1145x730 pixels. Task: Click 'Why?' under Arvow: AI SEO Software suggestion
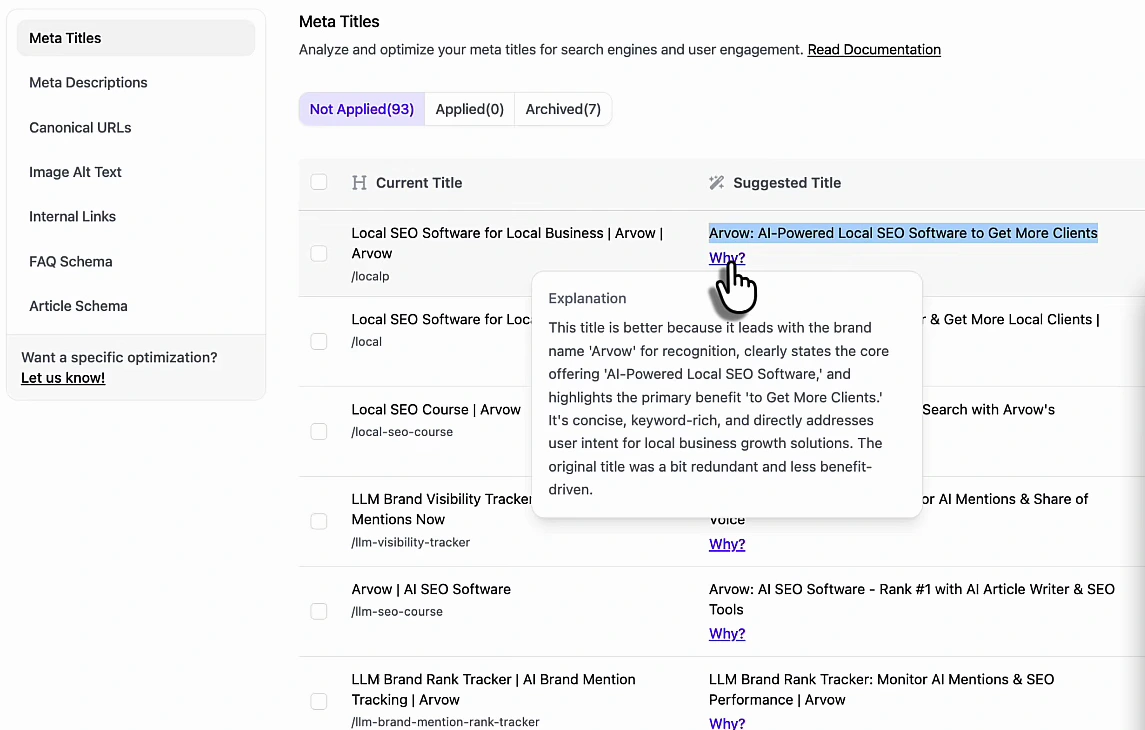click(727, 634)
